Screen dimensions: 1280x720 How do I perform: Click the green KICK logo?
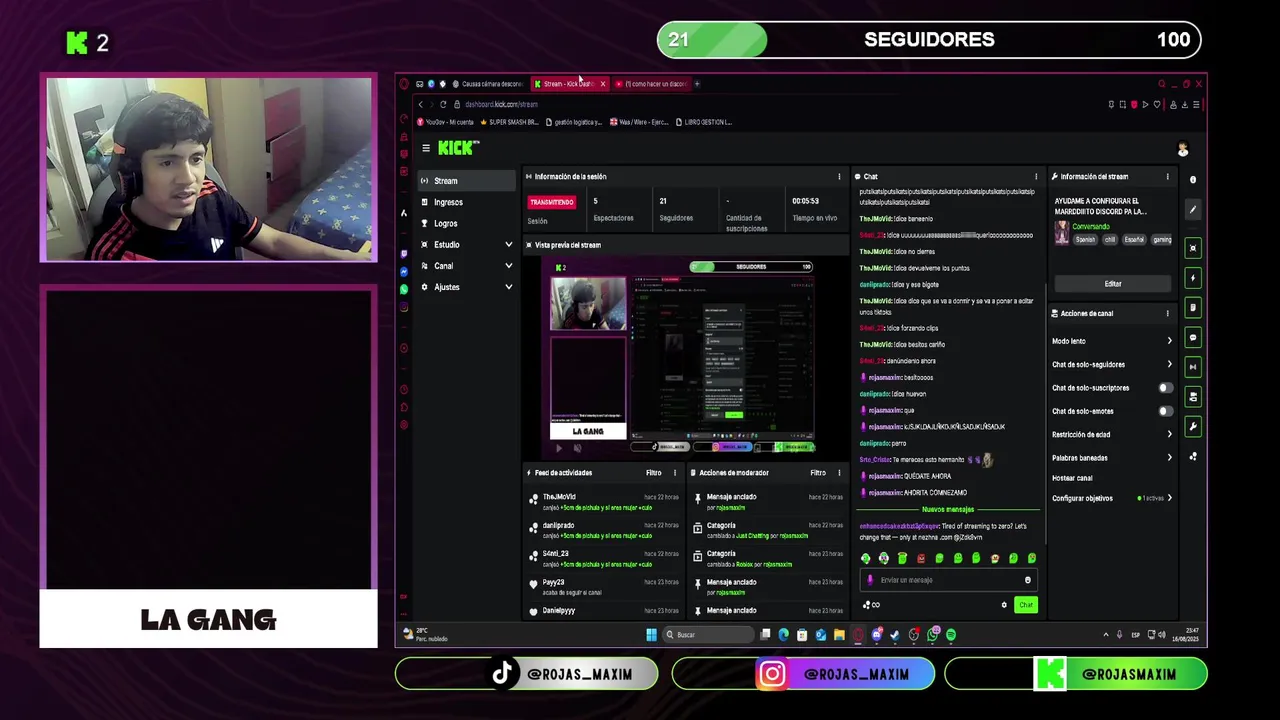coord(458,148)
